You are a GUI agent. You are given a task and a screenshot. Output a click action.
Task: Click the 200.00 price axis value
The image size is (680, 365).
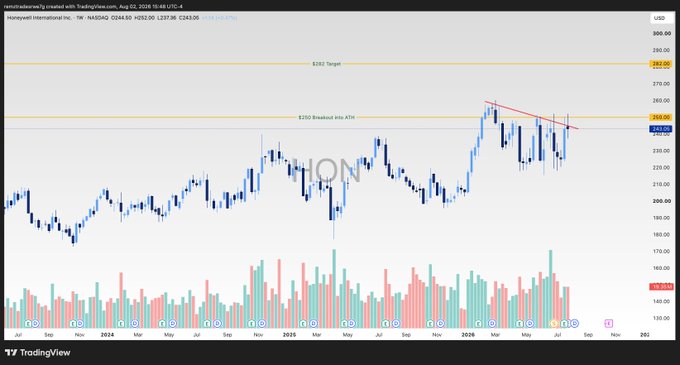662,201
